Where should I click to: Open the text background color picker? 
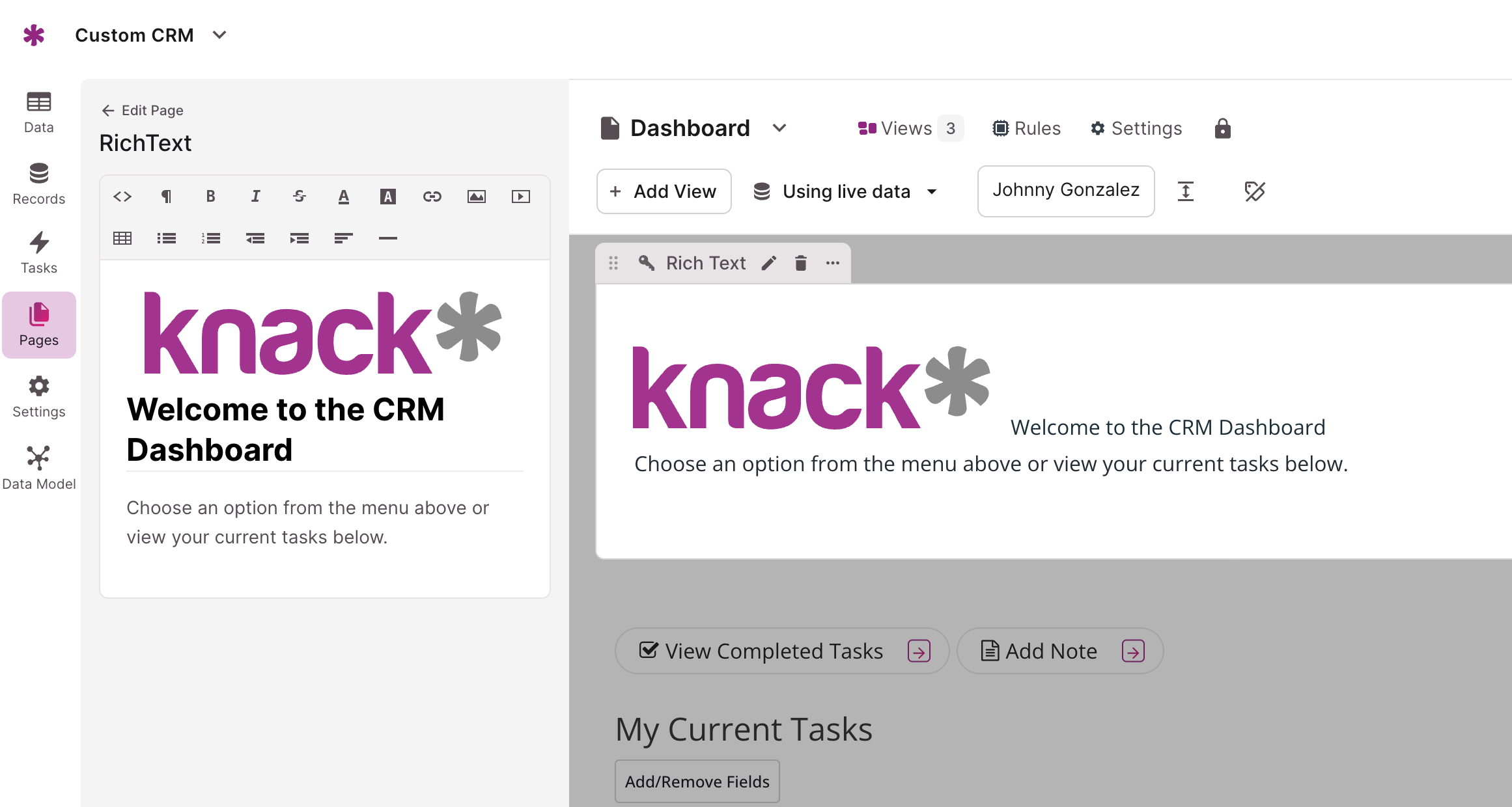(388, 197)
